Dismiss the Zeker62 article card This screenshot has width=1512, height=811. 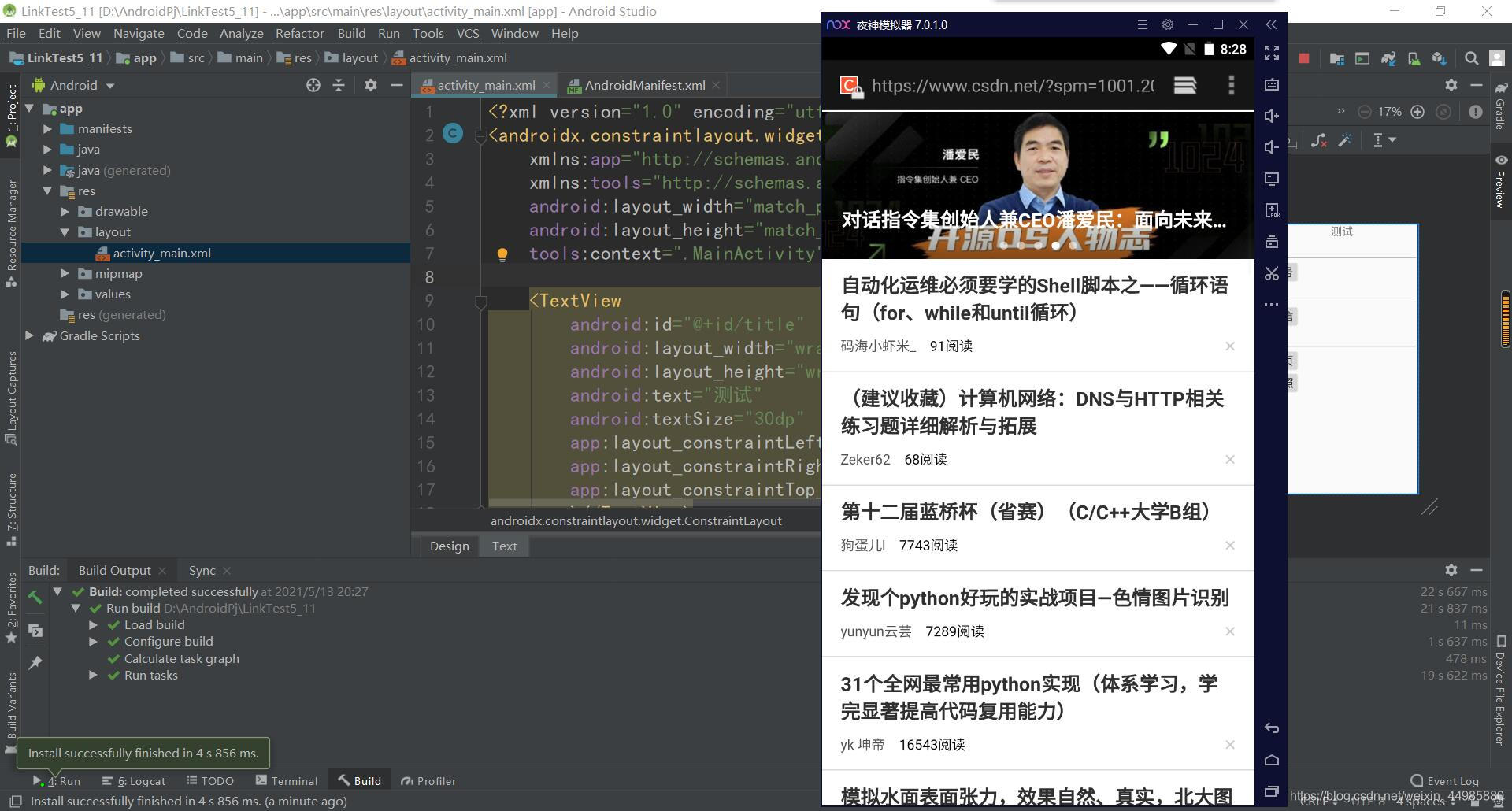1230,459
